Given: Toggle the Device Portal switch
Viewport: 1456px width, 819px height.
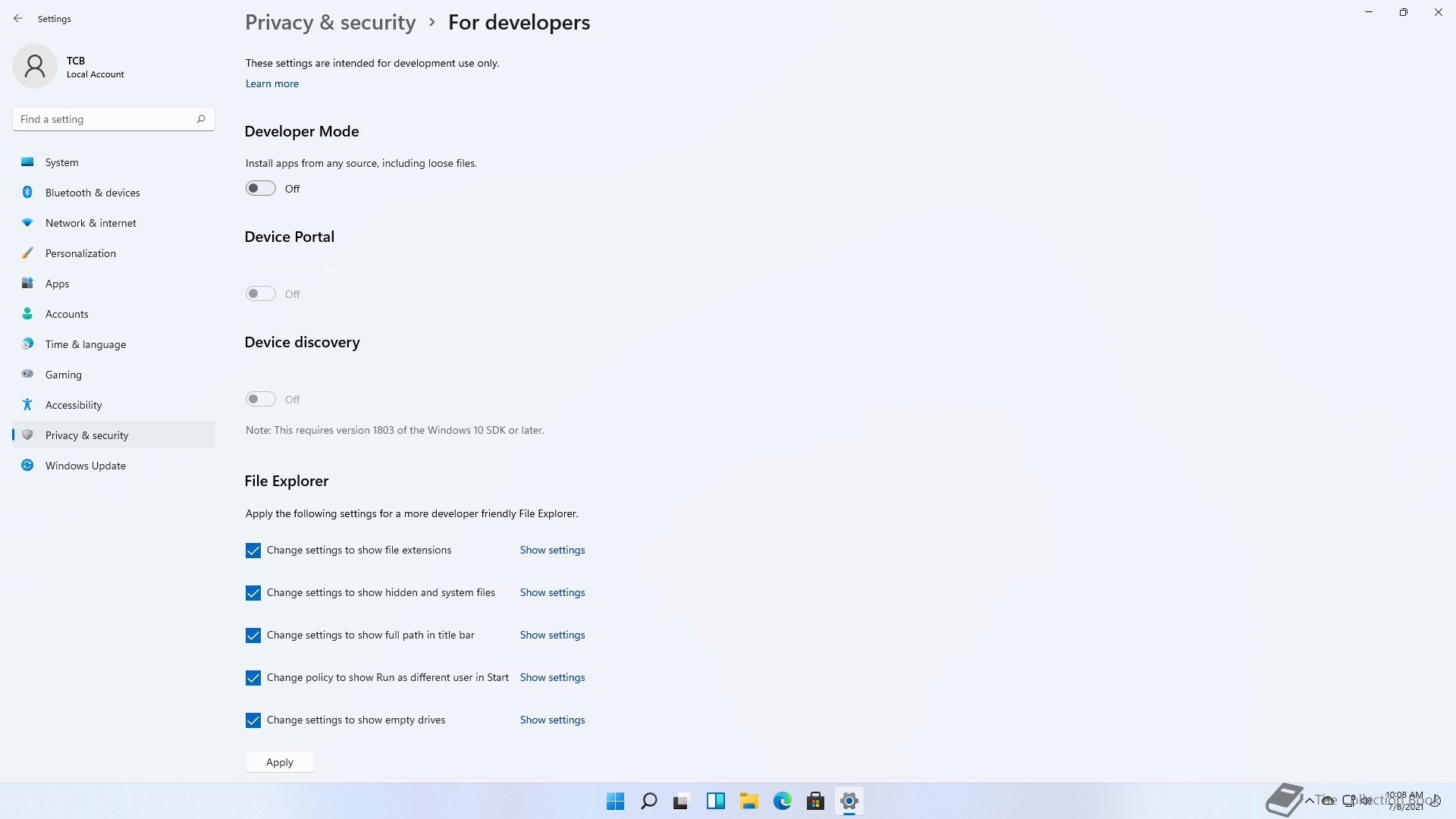Looking at the screenshot, I should 260,294.
